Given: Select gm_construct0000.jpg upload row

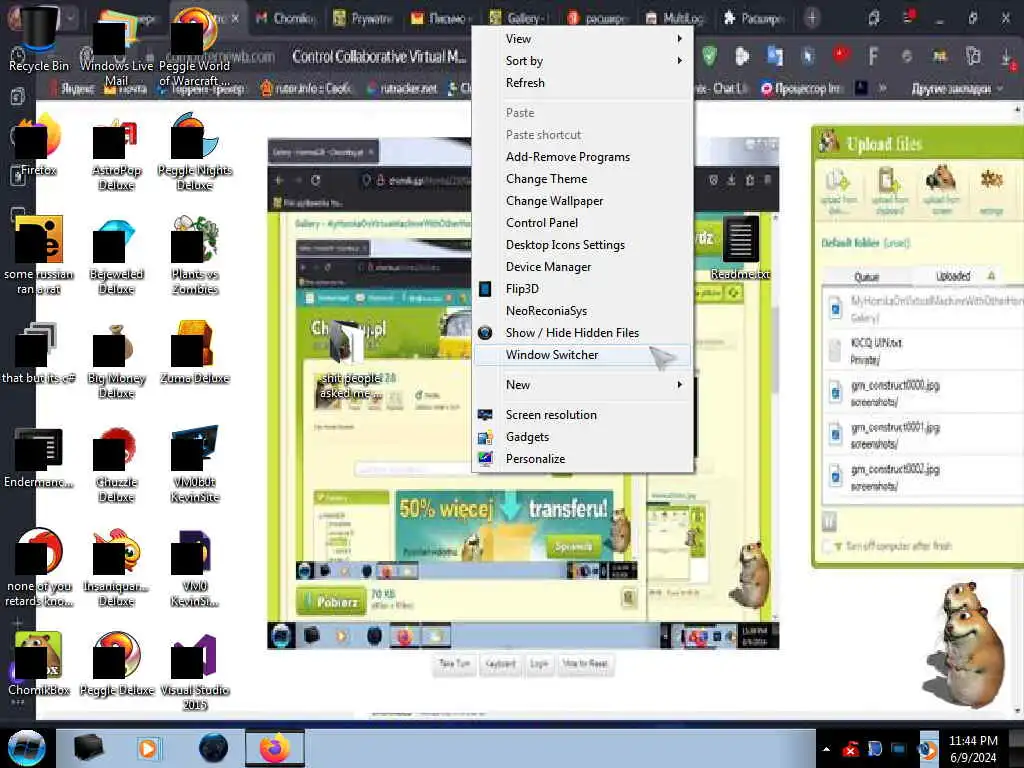Looking at the screenshot, I should pos(922,393).
